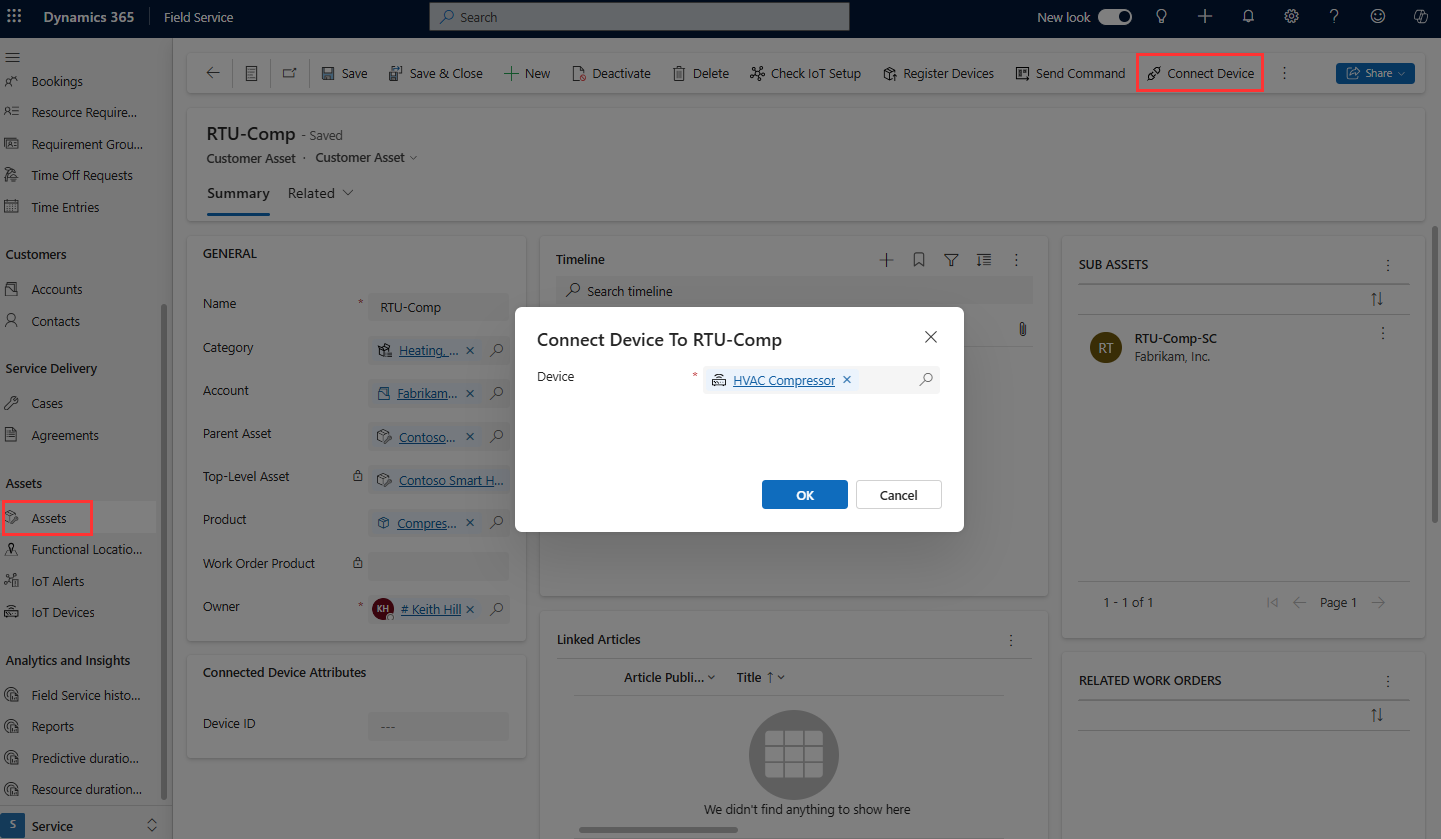Open Linked Articles more options
Screen dimensions: 1441x839
tap(1011, 640)
